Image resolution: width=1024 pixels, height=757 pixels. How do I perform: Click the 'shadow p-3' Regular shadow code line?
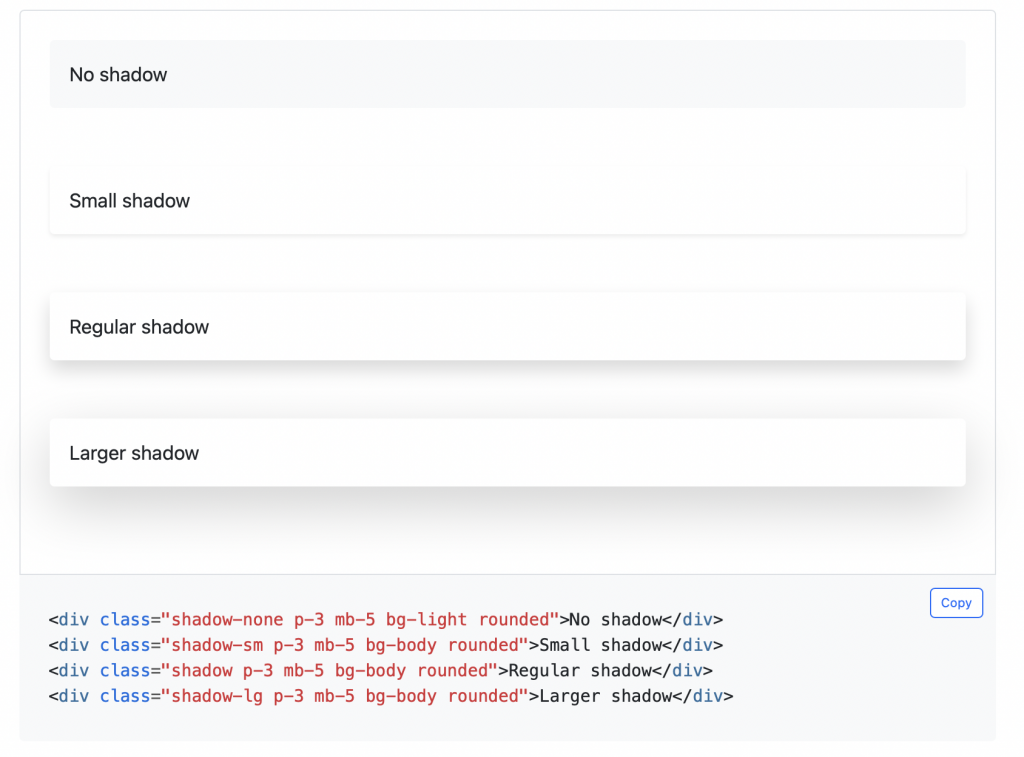tap(381, 670)
